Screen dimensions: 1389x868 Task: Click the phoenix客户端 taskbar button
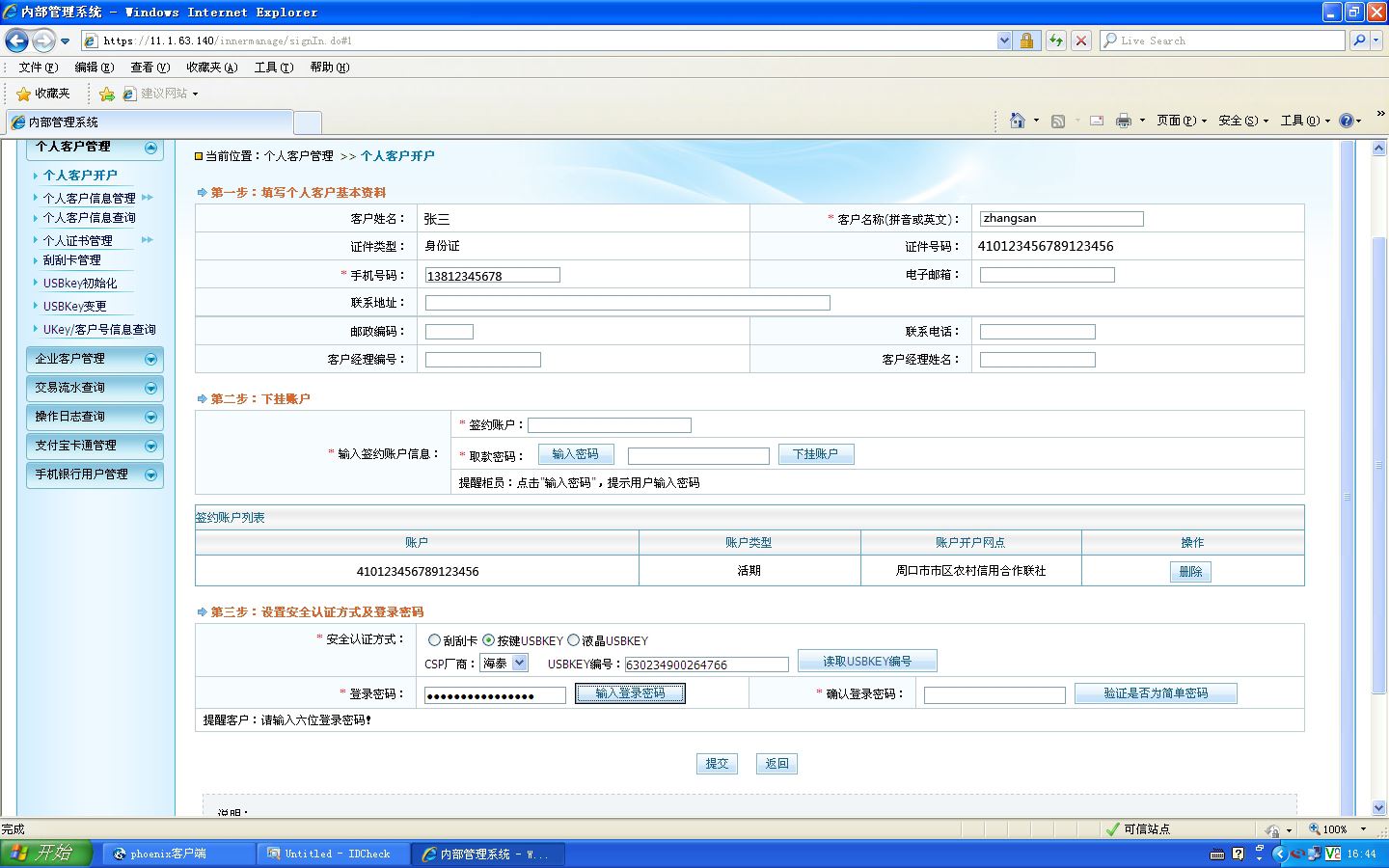click(178, 854)
